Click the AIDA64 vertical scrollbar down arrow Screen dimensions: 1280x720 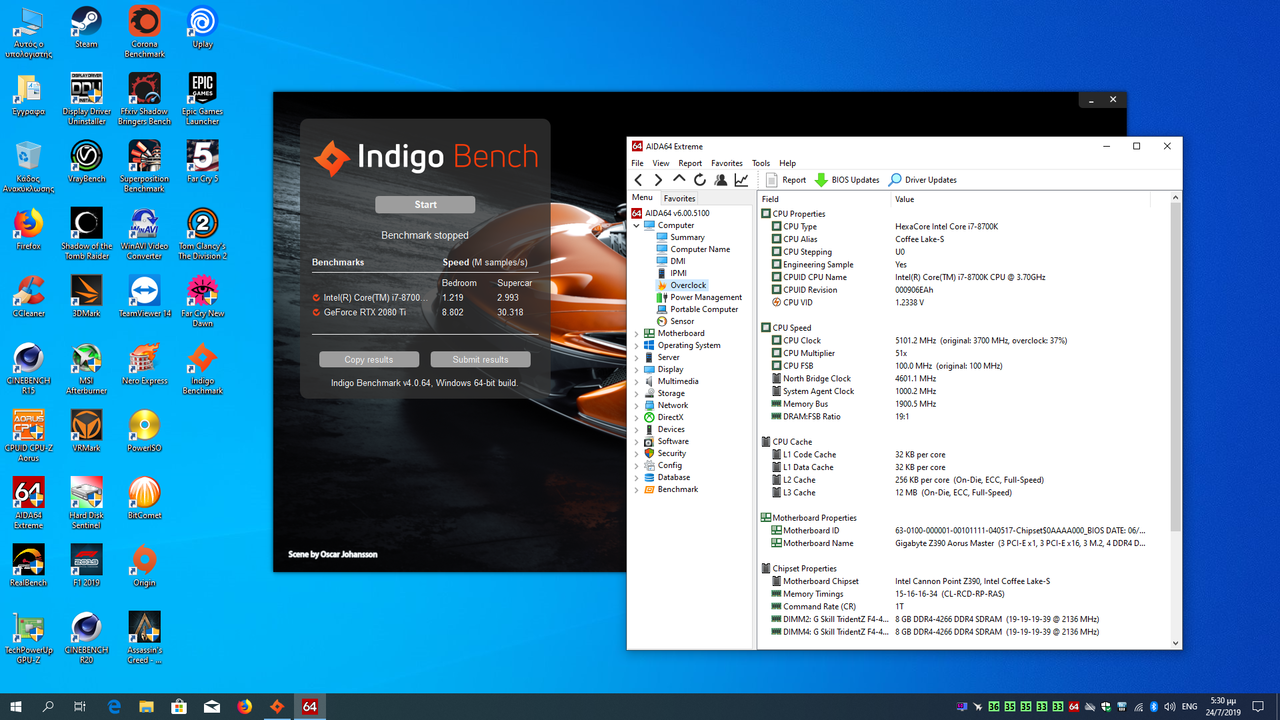(1175, 643)
